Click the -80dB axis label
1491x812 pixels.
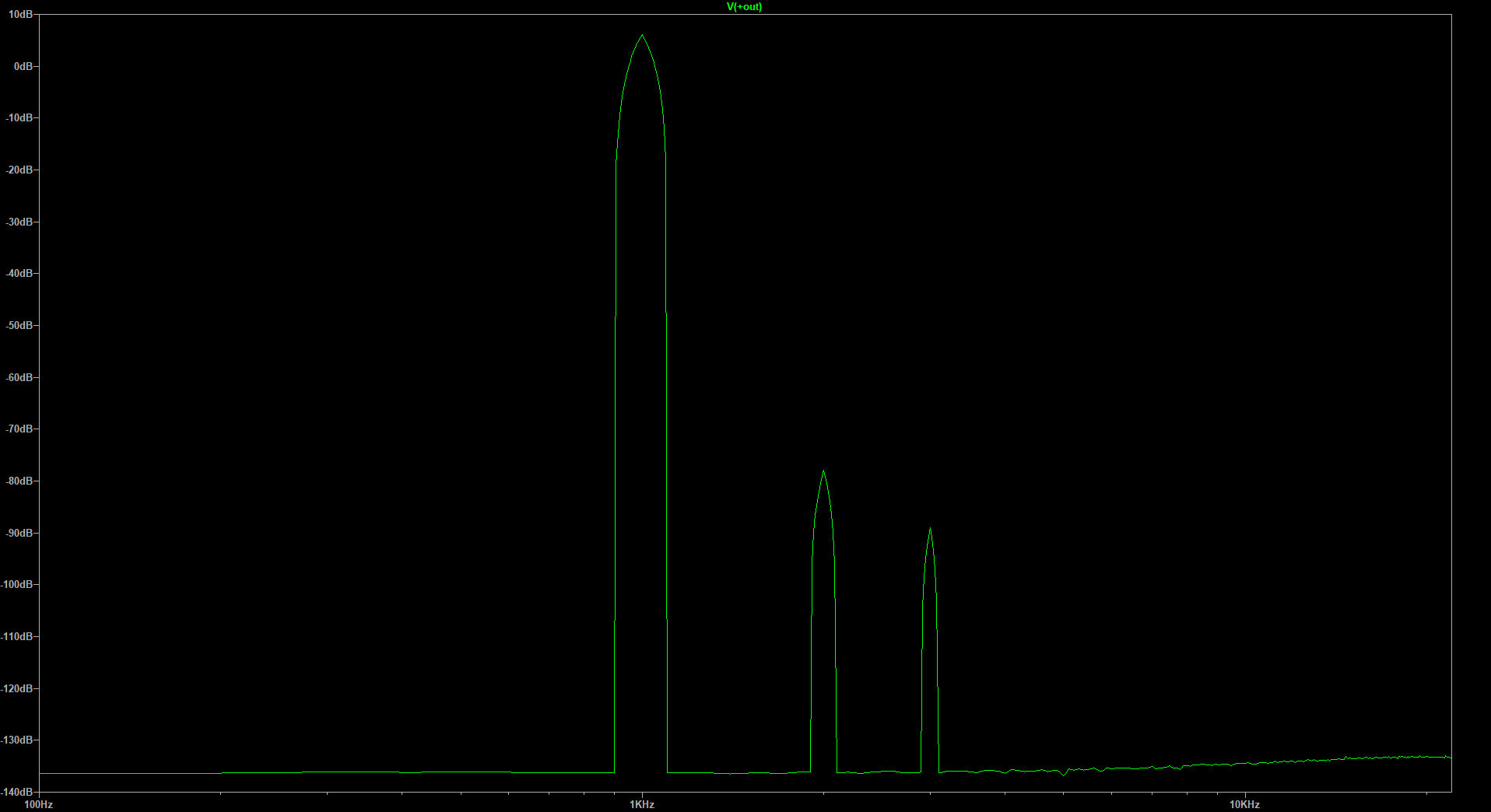[19, 481]
